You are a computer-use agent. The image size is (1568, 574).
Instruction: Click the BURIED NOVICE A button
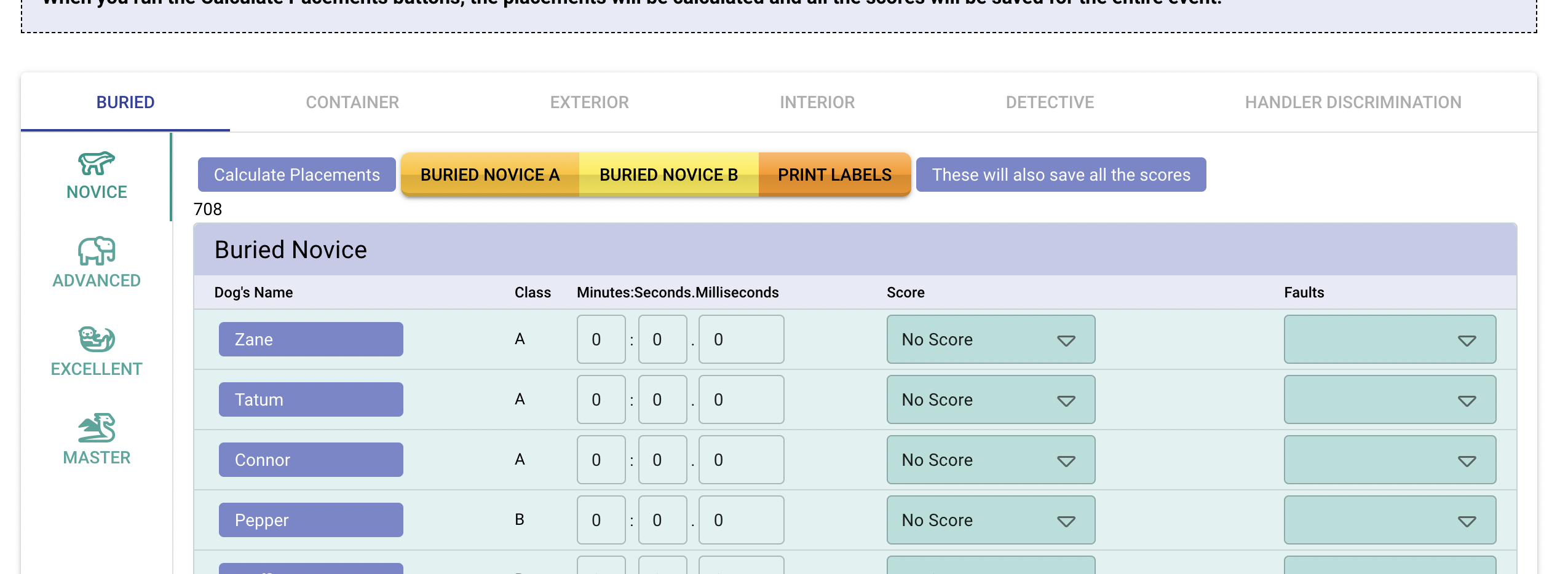(490, 175)
